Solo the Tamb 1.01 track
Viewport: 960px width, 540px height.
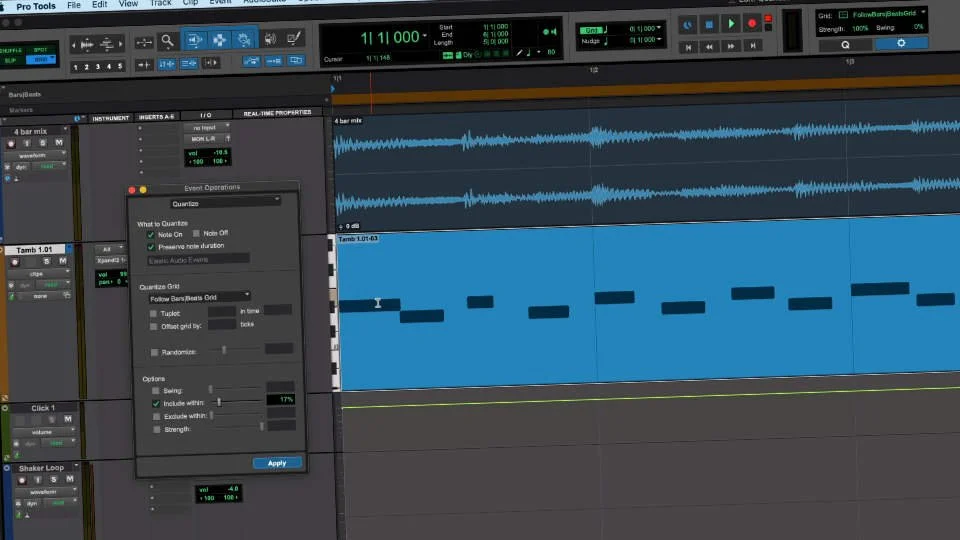47,261
